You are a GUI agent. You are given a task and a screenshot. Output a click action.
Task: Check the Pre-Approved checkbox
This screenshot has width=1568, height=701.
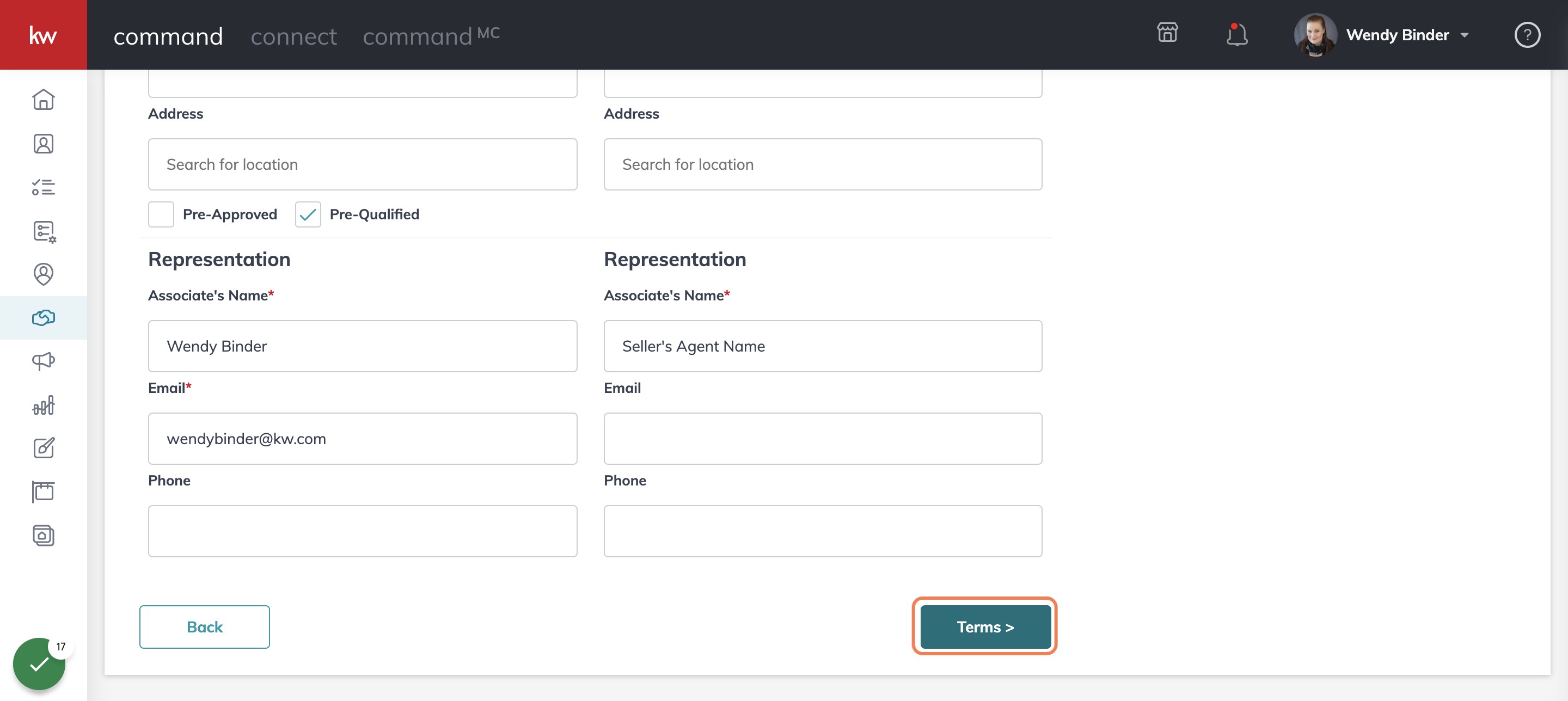point(161,214)
